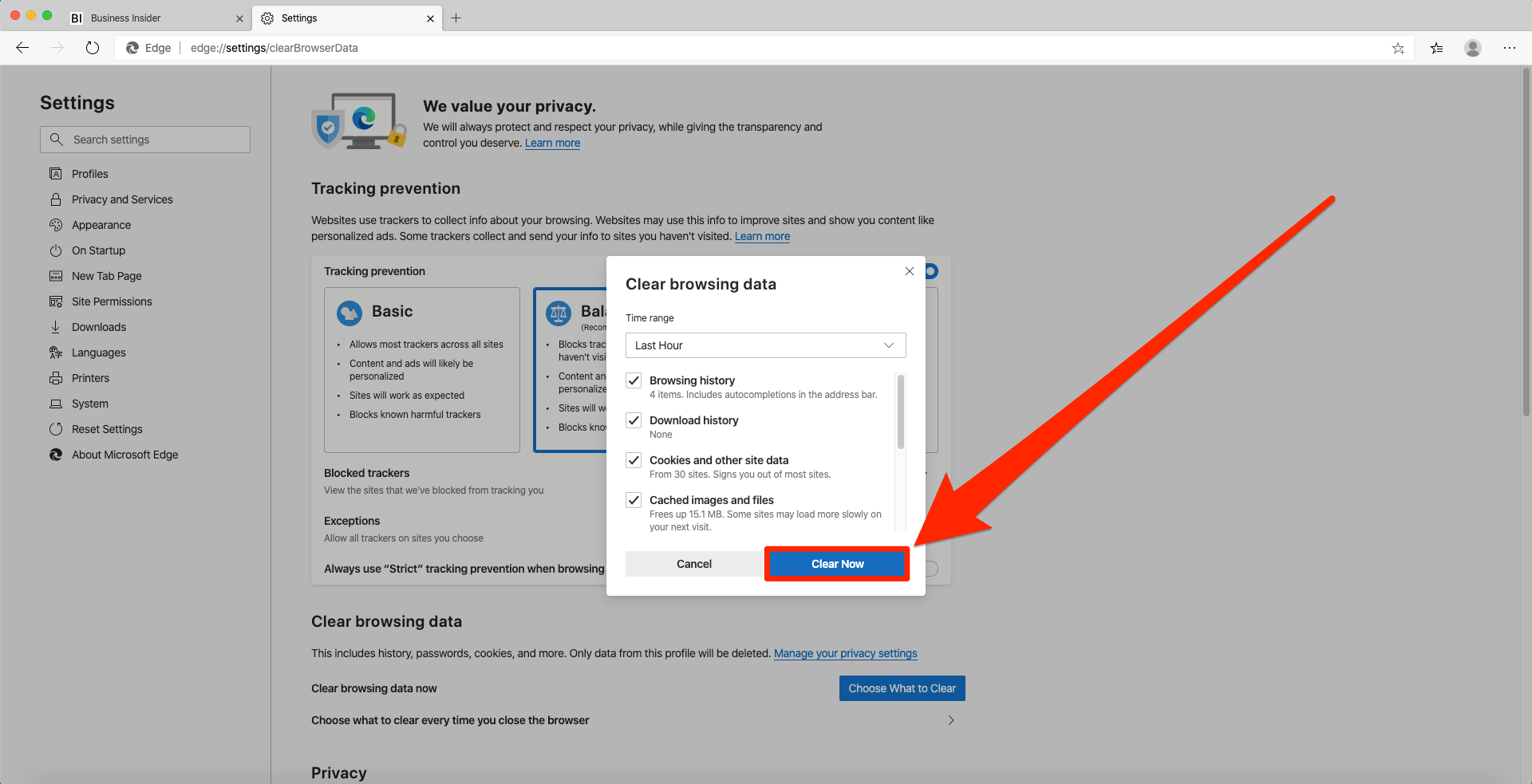Click the browser back arrow
1532x784 pixels.
point(22,48)
